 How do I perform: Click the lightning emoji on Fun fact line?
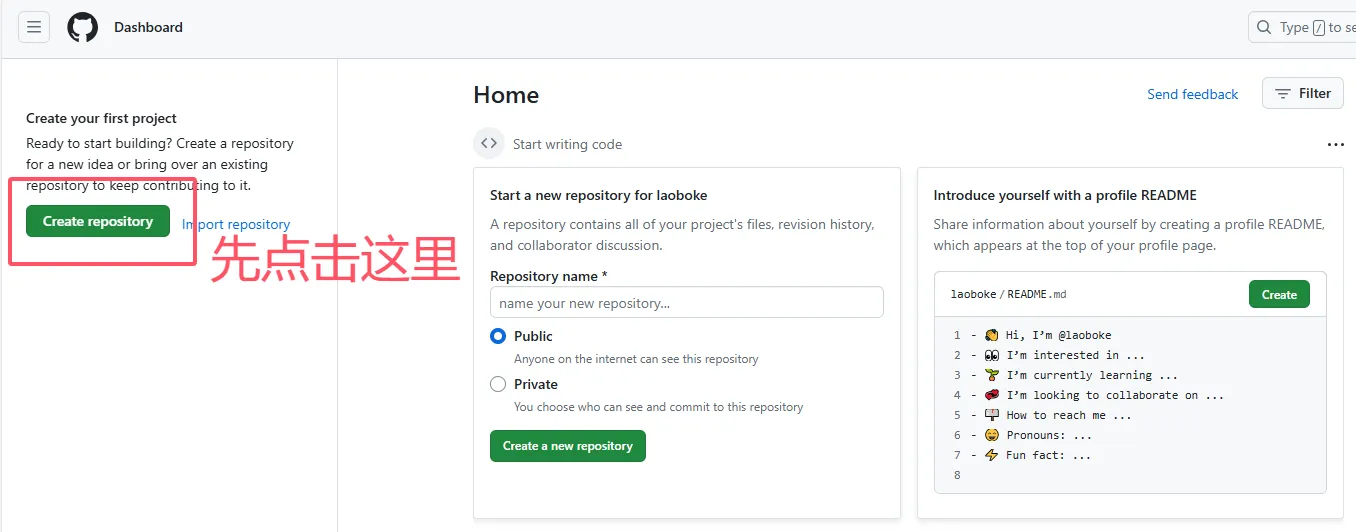point(992,455)
